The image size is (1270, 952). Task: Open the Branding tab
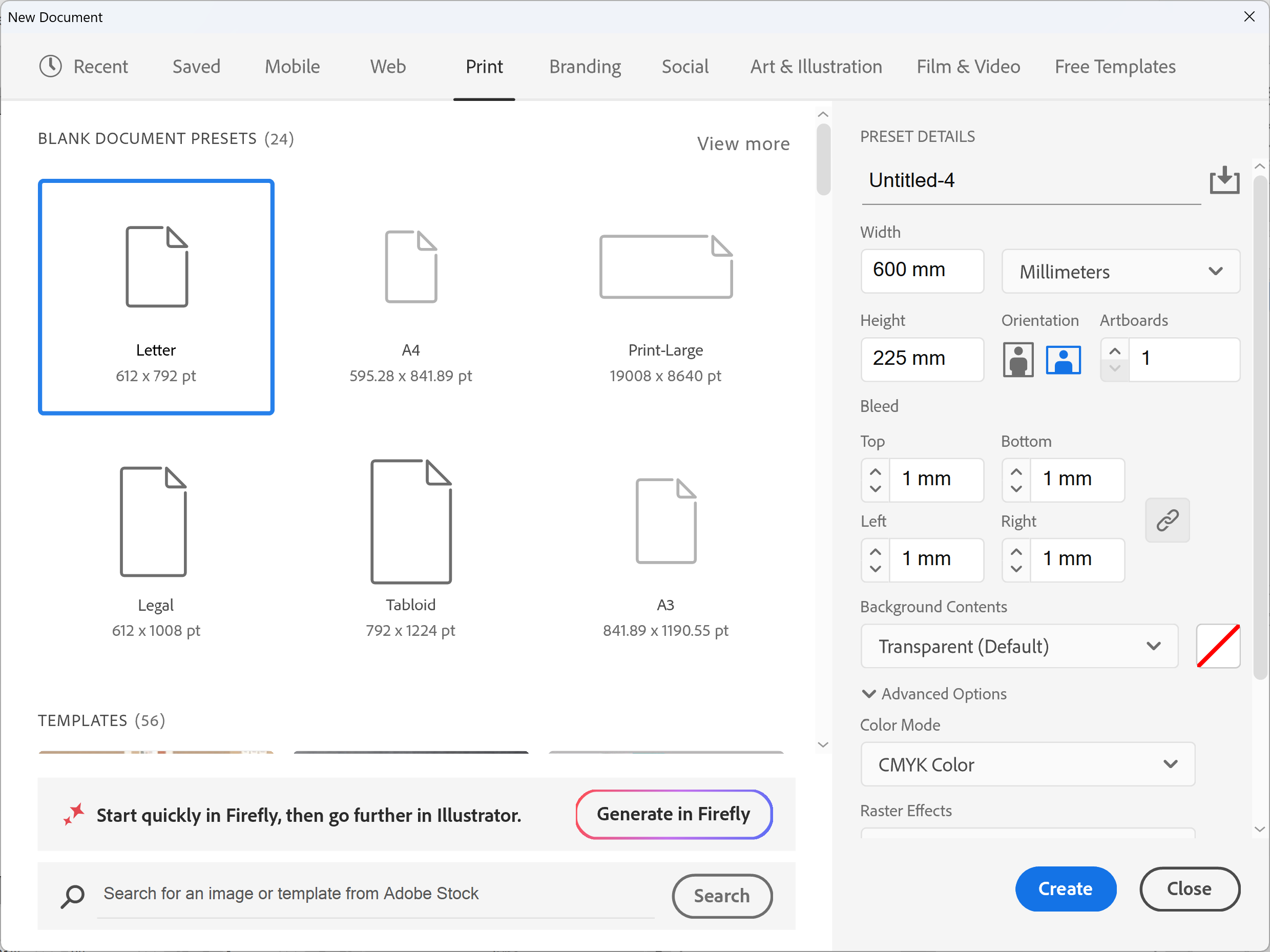585,67
